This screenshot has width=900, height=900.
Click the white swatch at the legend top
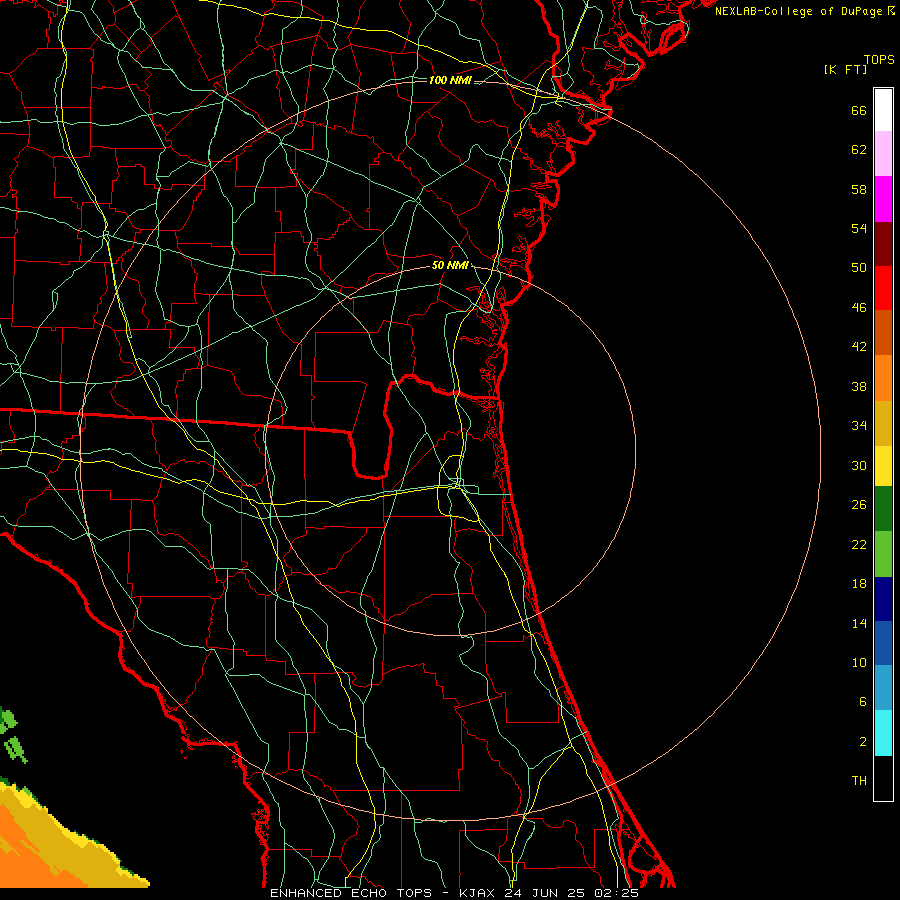[883, 110]
